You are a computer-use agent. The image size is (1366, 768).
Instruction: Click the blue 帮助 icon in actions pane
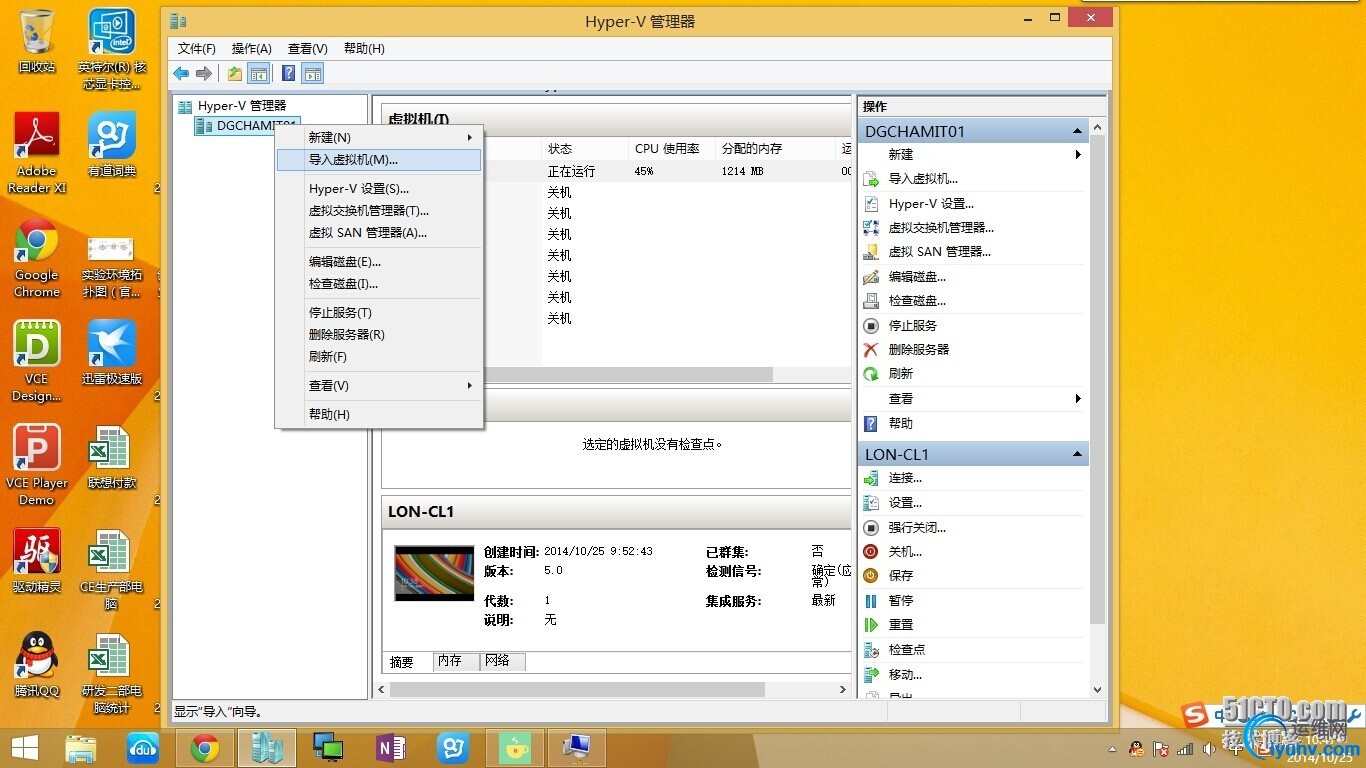(871, 423)
